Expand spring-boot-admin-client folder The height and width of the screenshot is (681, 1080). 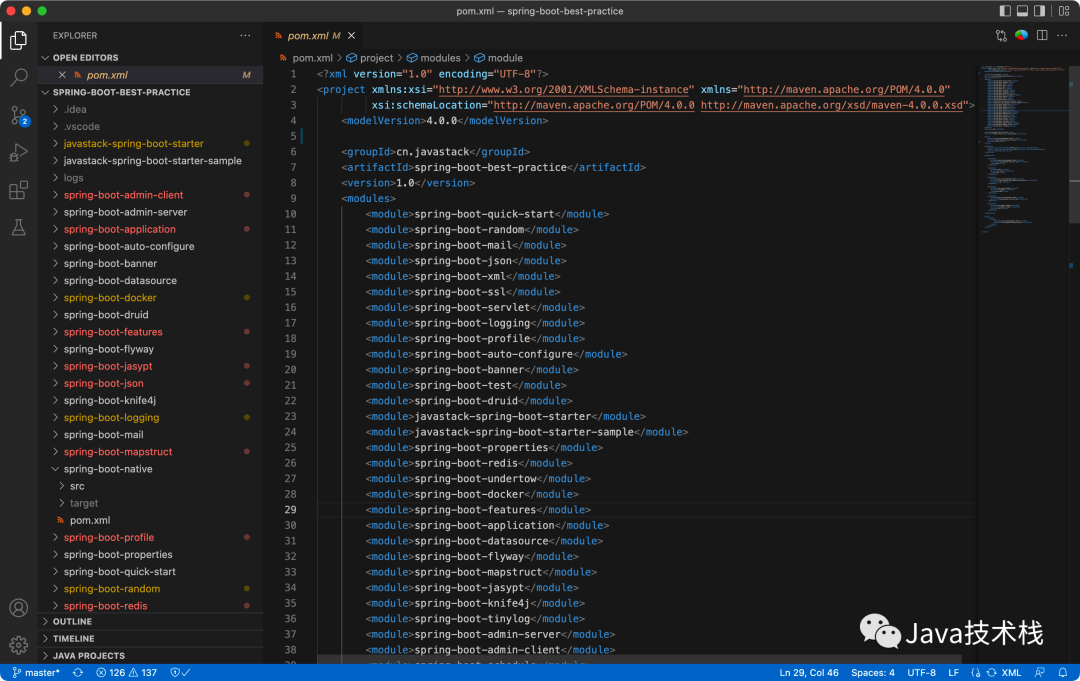point(151,195)
